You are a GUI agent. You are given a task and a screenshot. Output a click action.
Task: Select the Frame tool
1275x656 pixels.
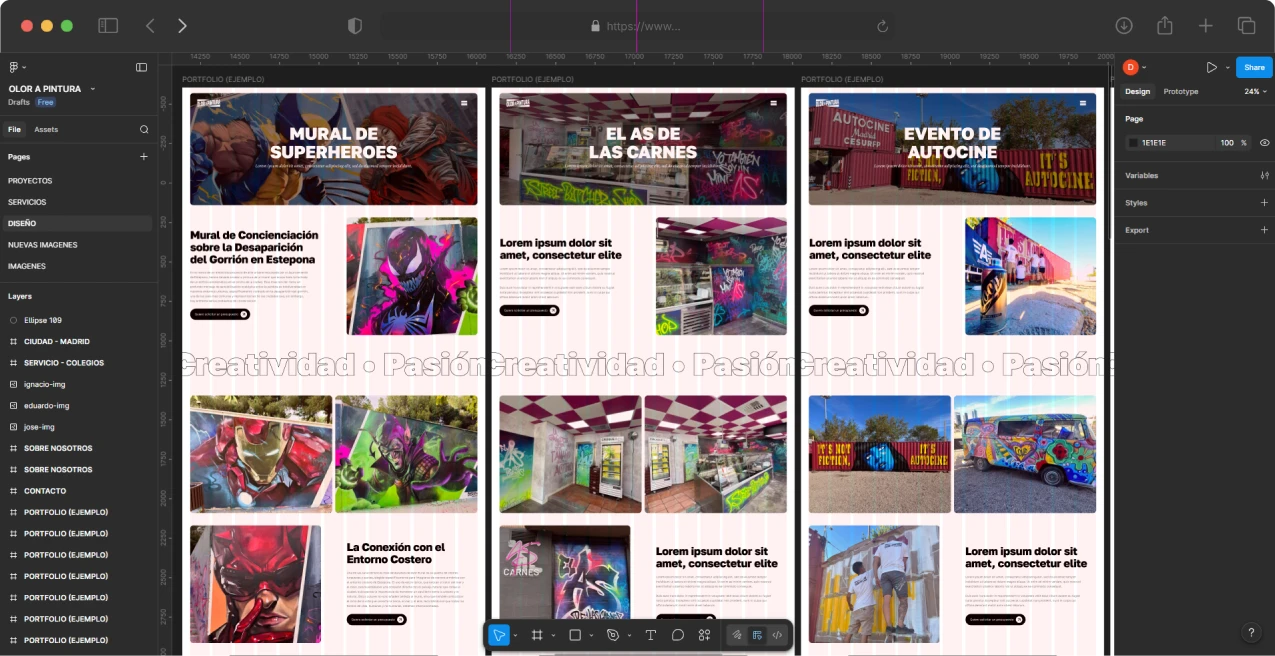coord(537,635)
